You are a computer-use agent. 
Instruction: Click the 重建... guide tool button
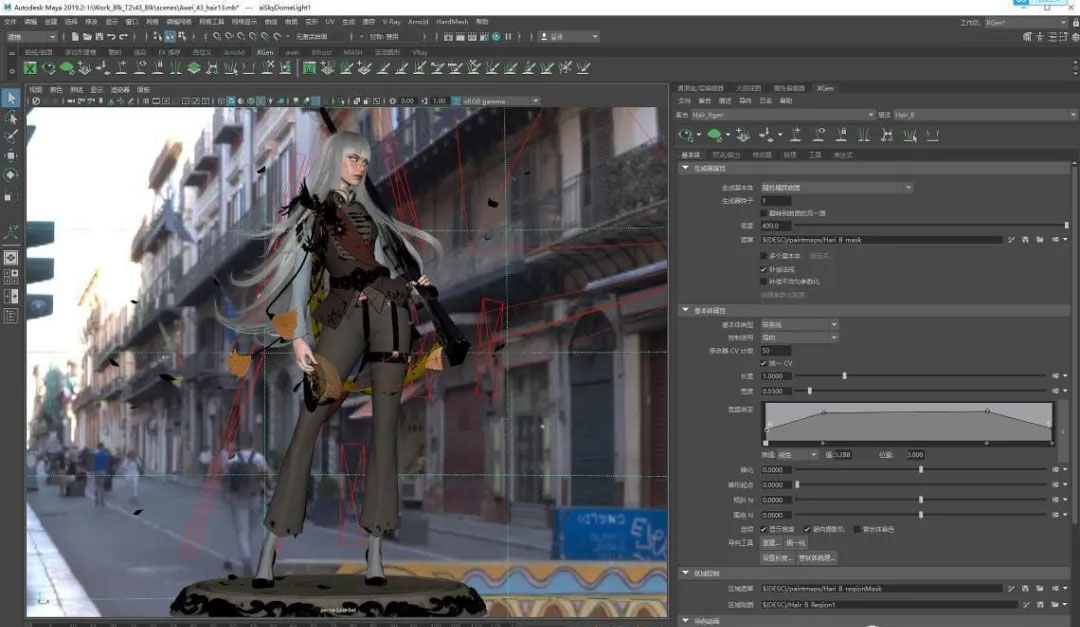(771, 543)
